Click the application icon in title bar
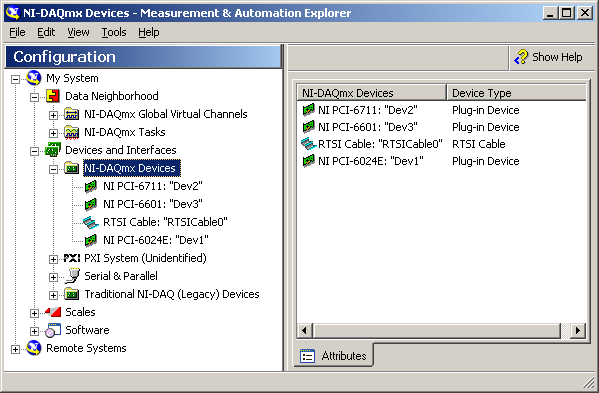 [x=12, y=13]
